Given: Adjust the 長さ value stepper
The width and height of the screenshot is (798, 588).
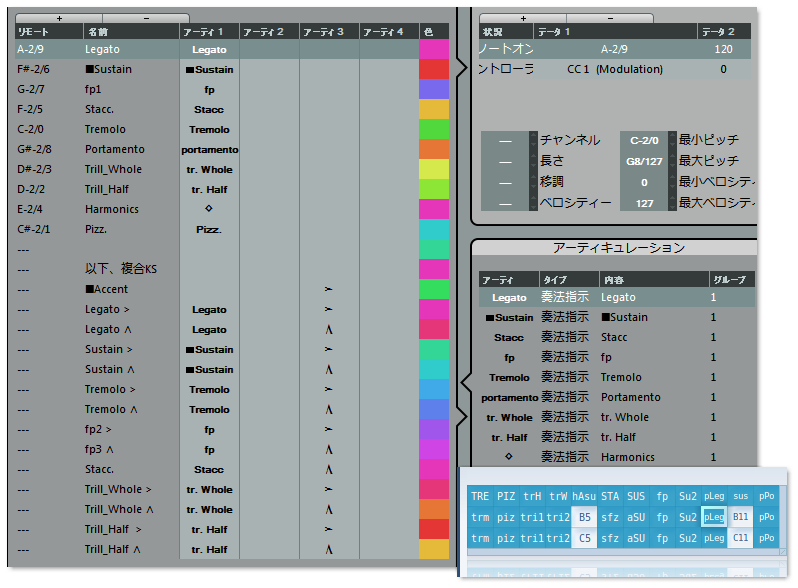Looking at the screenshot, I should 533,161.
